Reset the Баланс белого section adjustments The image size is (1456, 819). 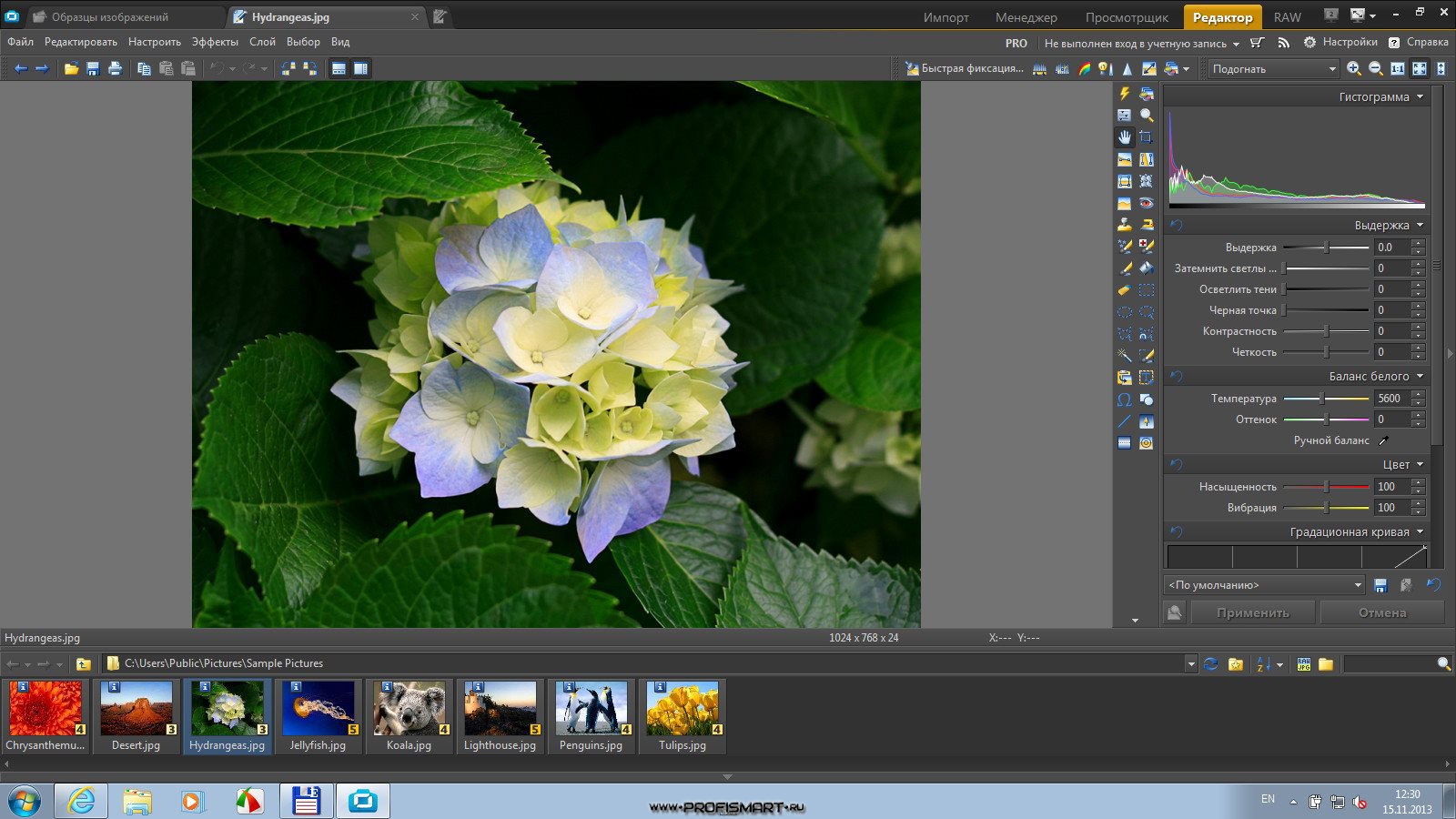point(1176,376)
